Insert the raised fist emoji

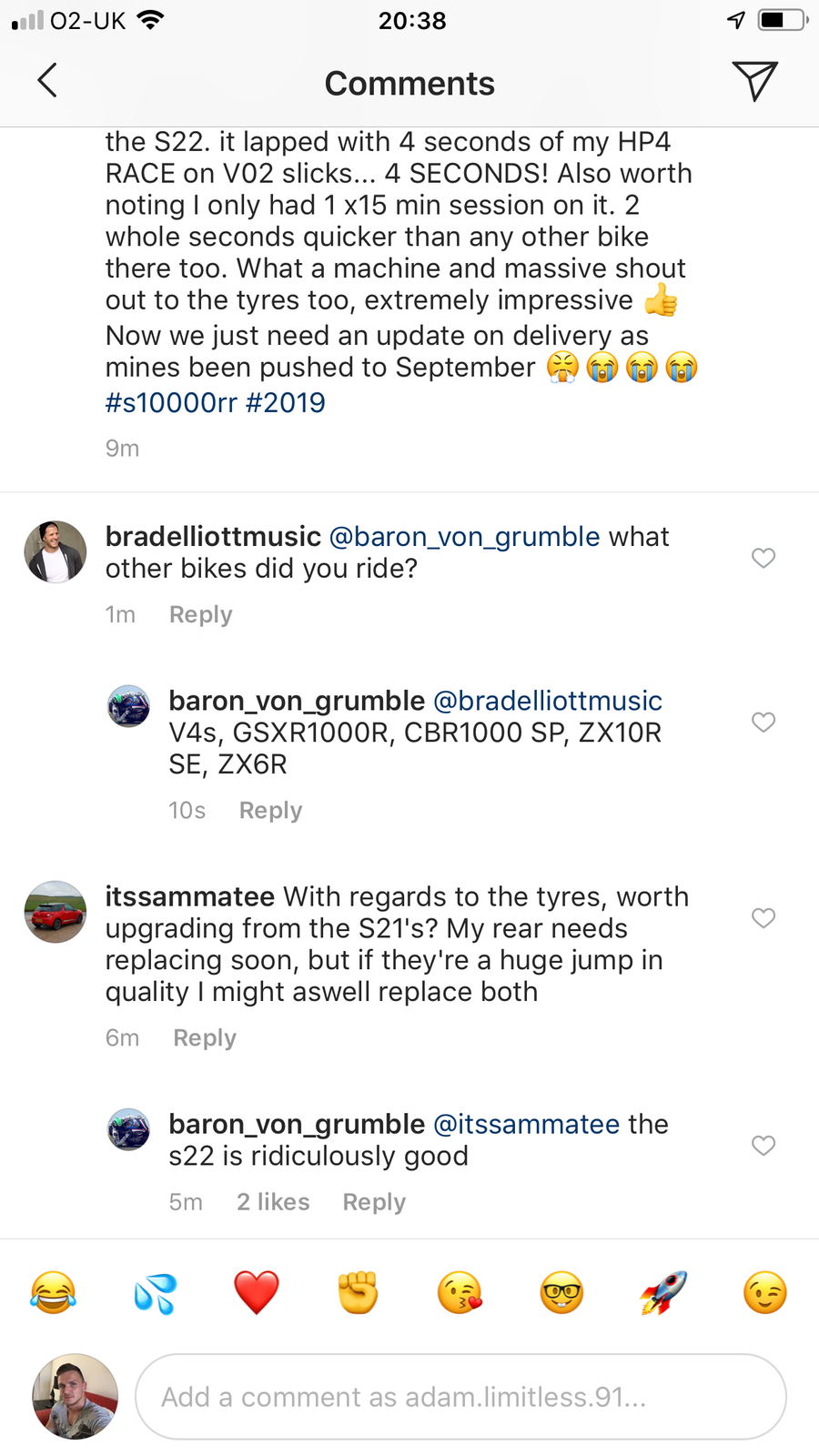pyautogui.click(x=359, y=1292)
